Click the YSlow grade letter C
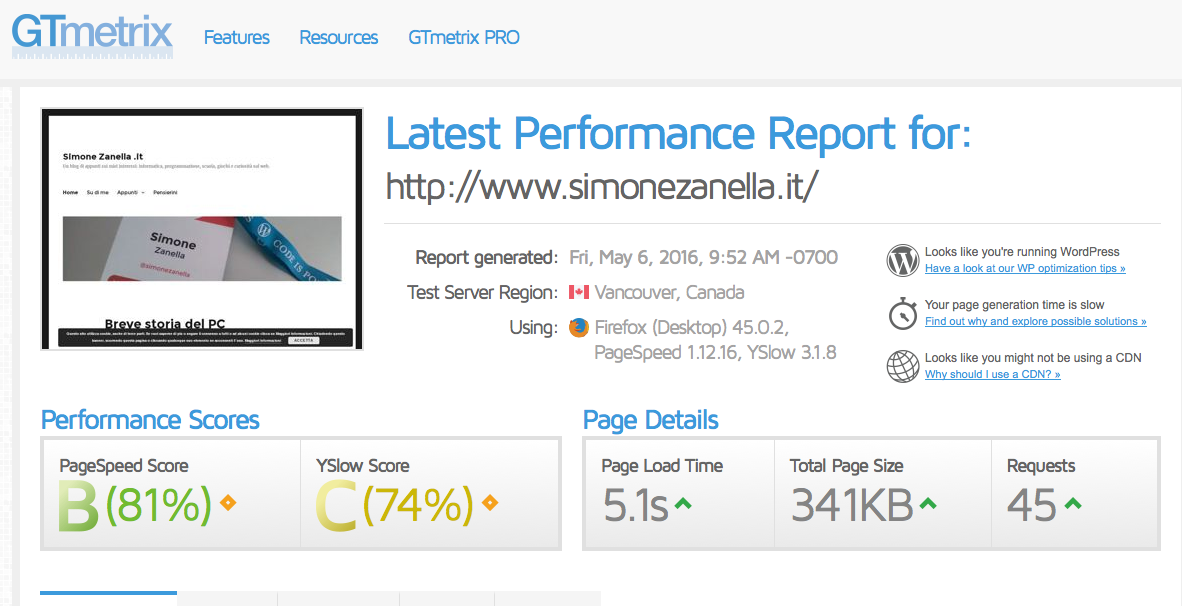The height and width of the screenshot is (606, 1182). 336,504
